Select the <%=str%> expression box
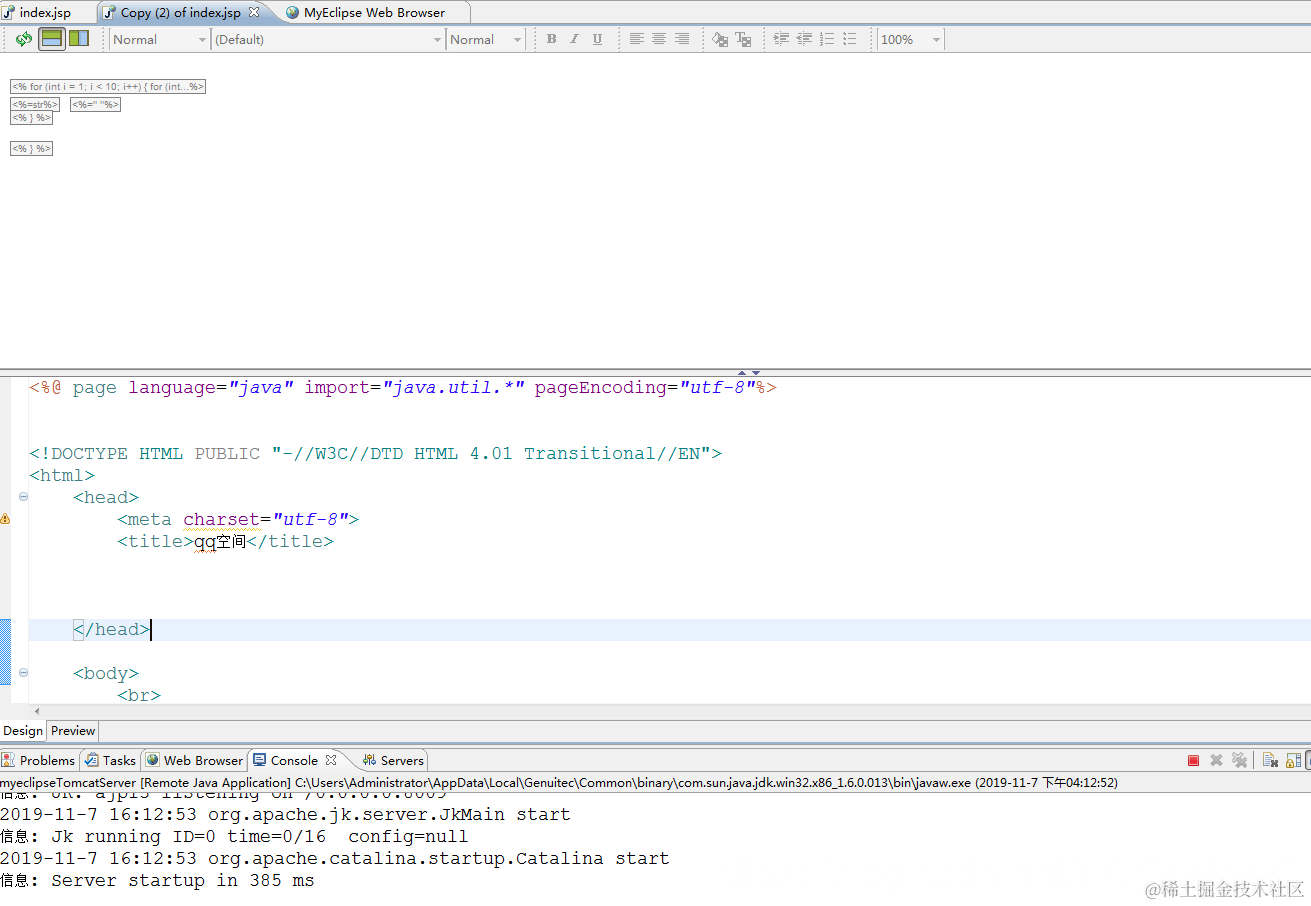This screenshot has width=1311, height=906. pos(35,104)
